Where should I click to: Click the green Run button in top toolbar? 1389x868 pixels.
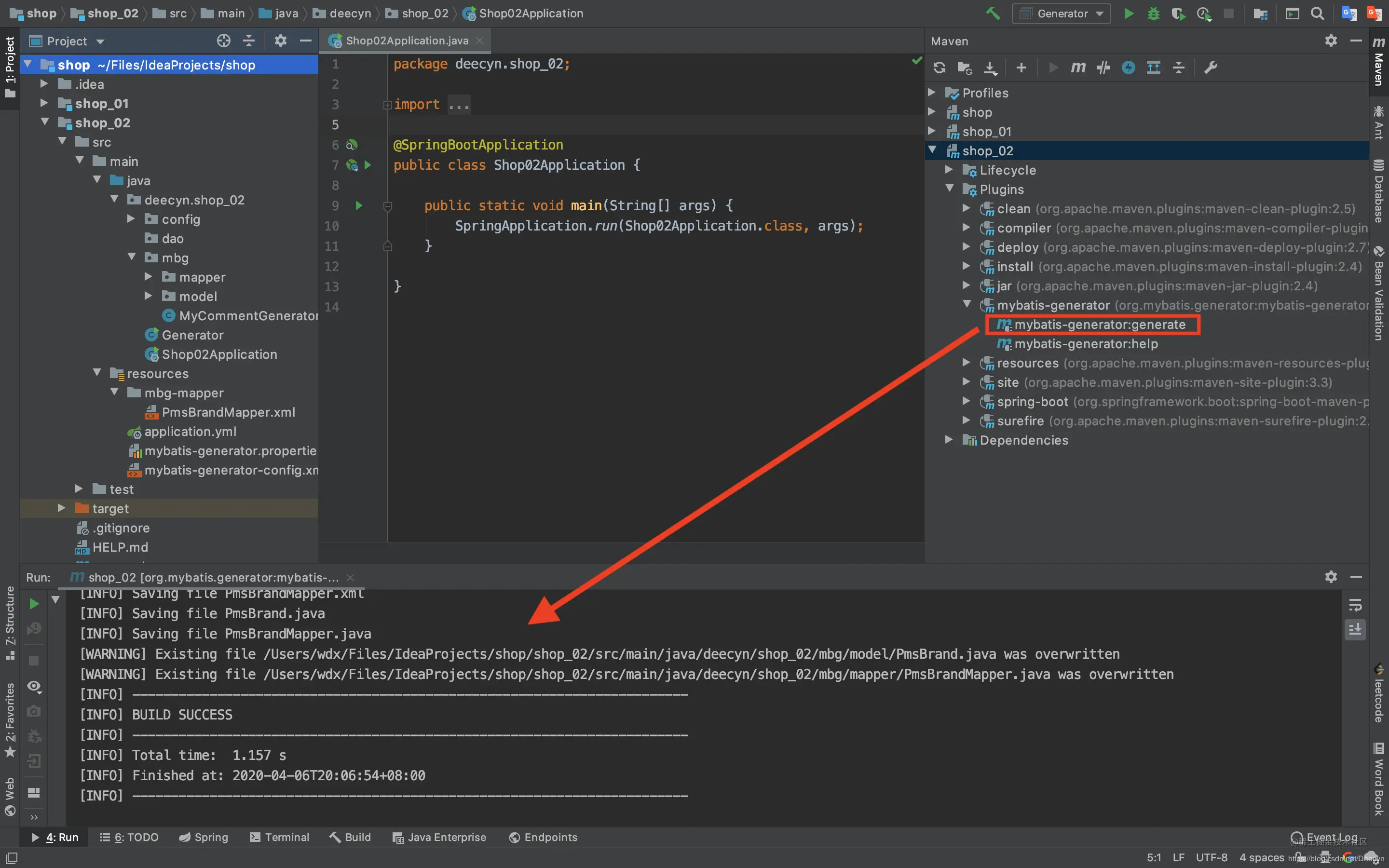point(1129,14)
